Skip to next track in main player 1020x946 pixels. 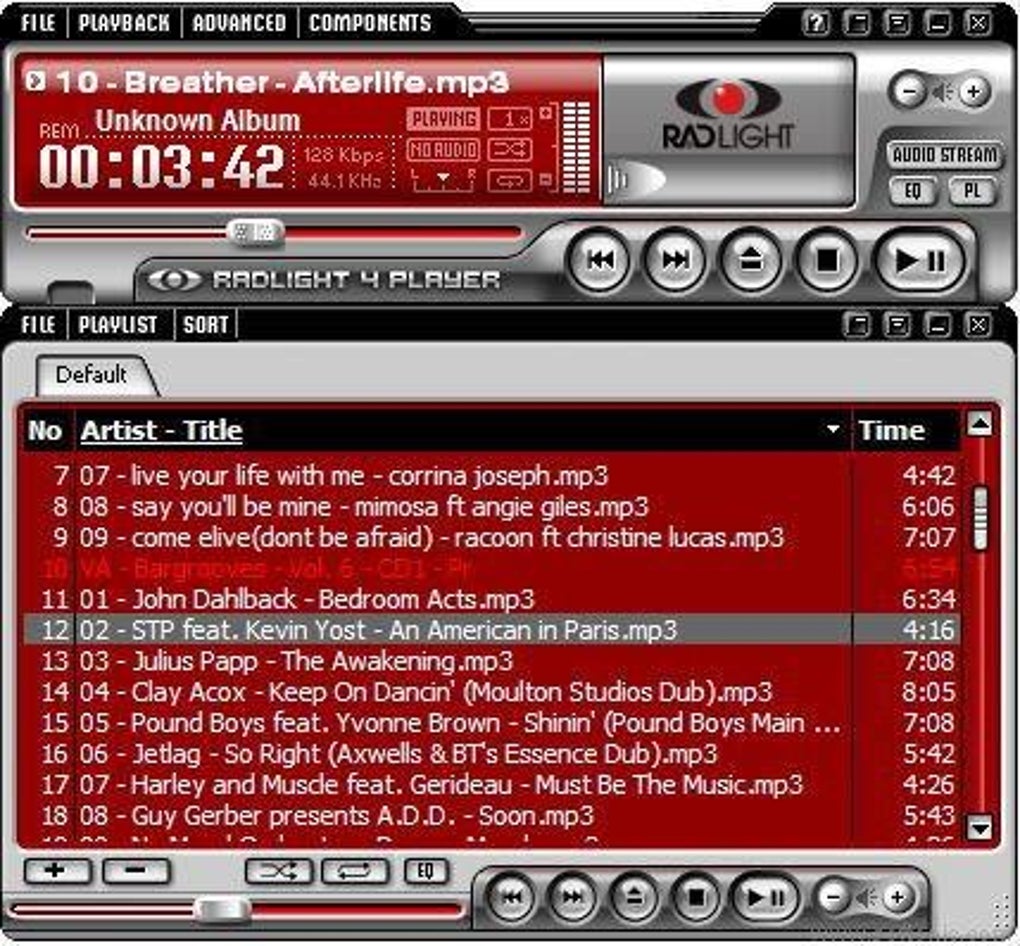(675, 260)
